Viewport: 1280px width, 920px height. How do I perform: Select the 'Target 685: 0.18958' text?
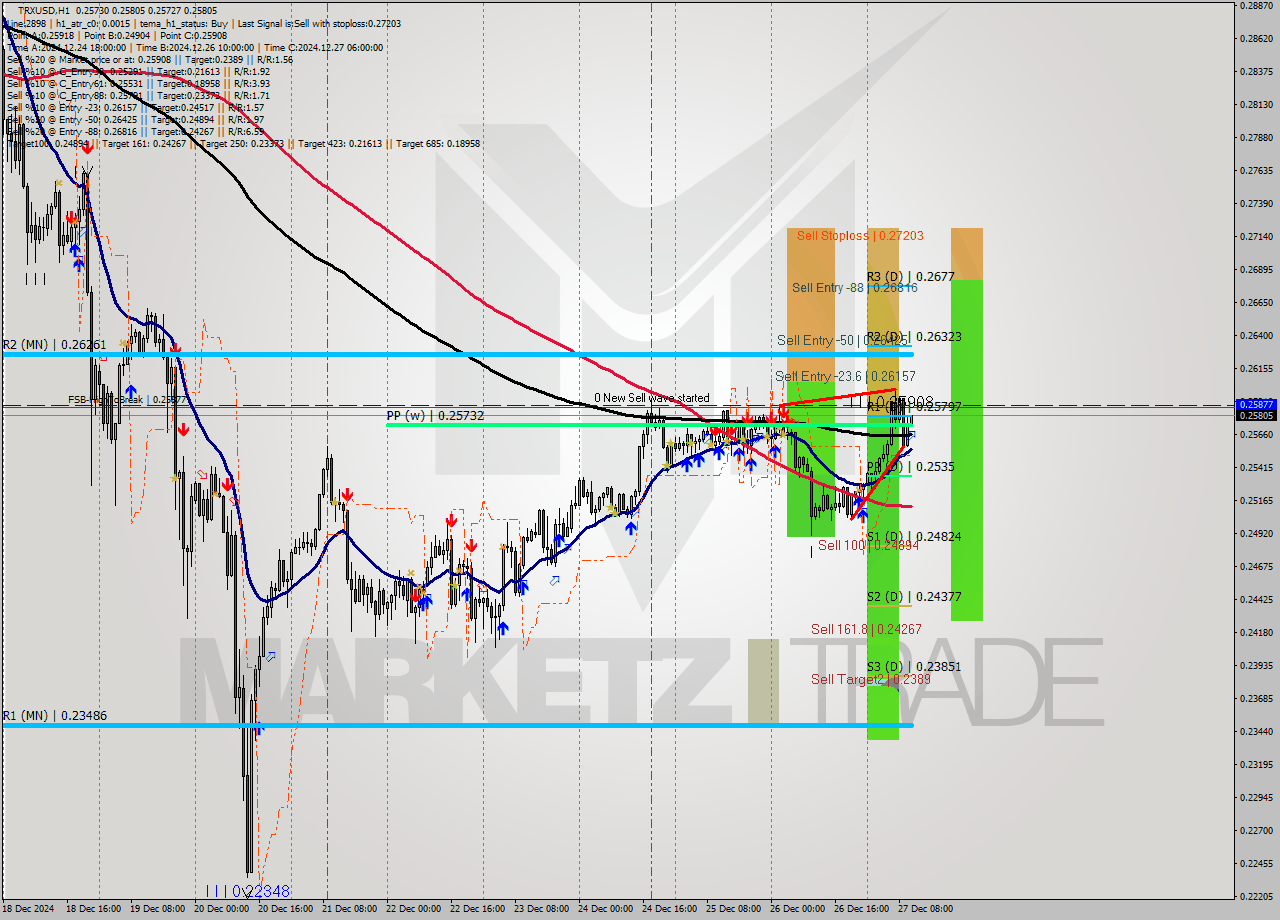pyautogui.click(x=438, y=143)
